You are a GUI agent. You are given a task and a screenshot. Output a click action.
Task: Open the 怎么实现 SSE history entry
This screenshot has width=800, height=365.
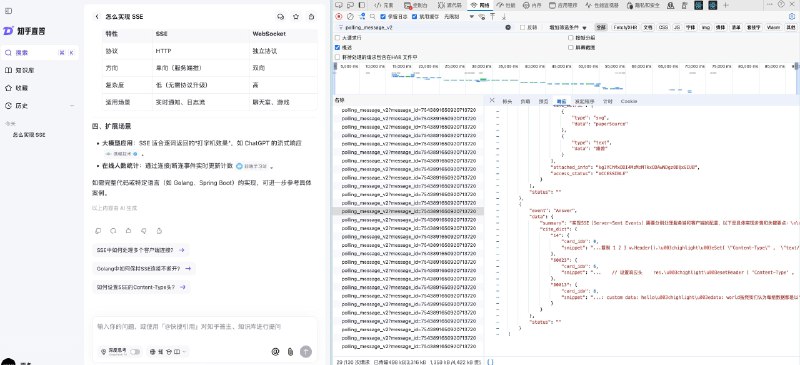29,135
